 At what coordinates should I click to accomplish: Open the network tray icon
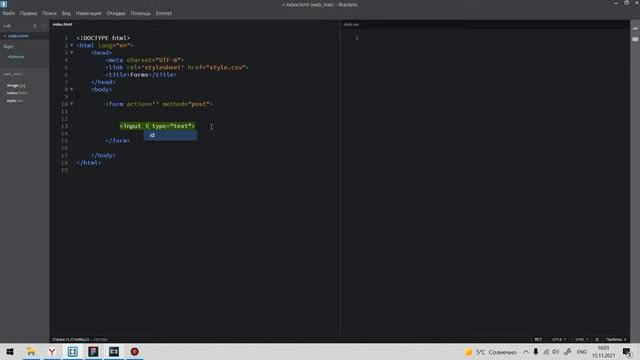tap(546, 352)
